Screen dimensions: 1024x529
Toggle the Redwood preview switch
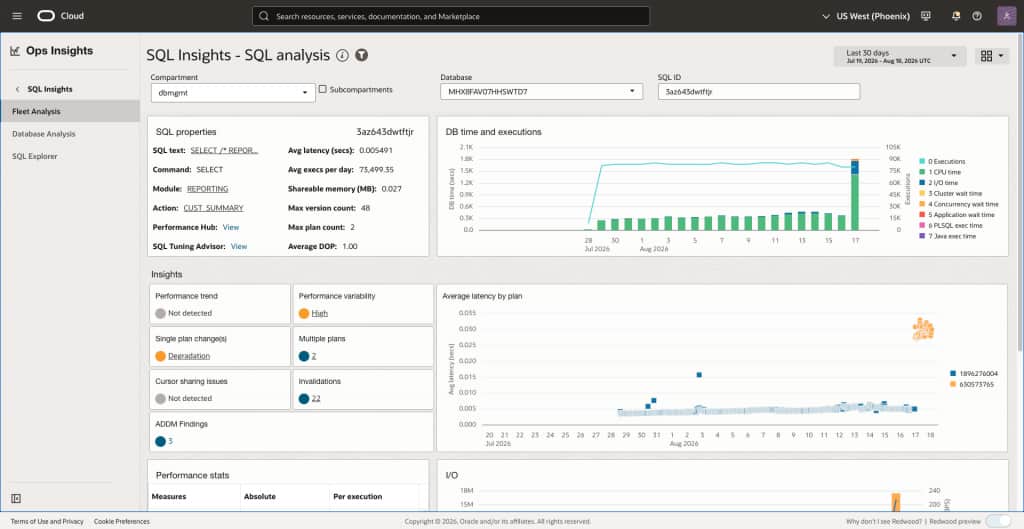pos(997,521)
